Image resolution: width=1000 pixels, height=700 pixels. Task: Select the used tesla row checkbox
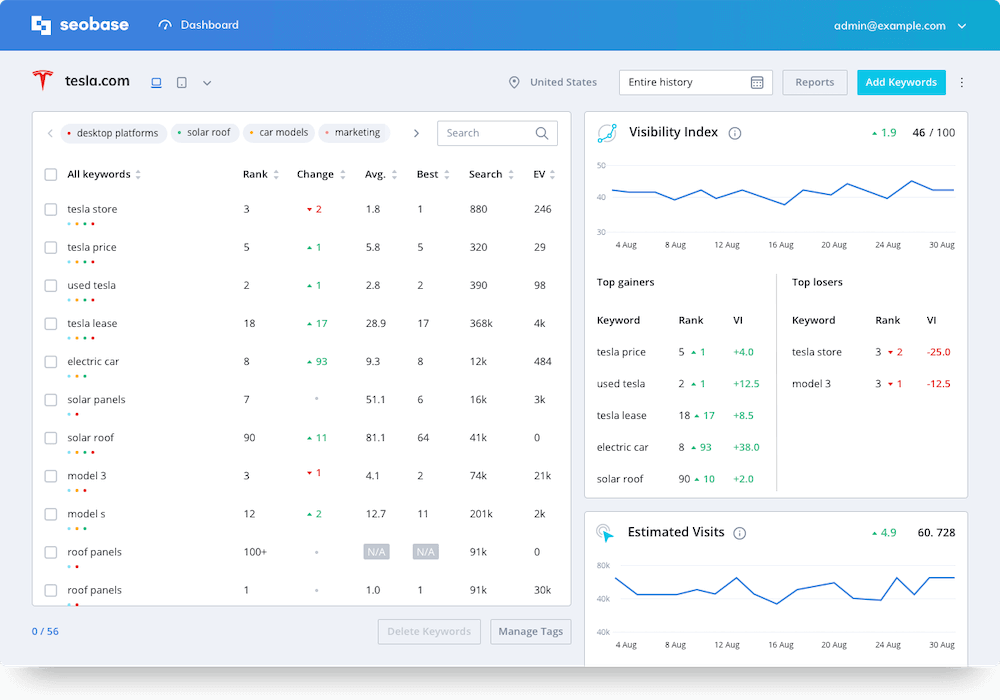[x=51, y=286]
